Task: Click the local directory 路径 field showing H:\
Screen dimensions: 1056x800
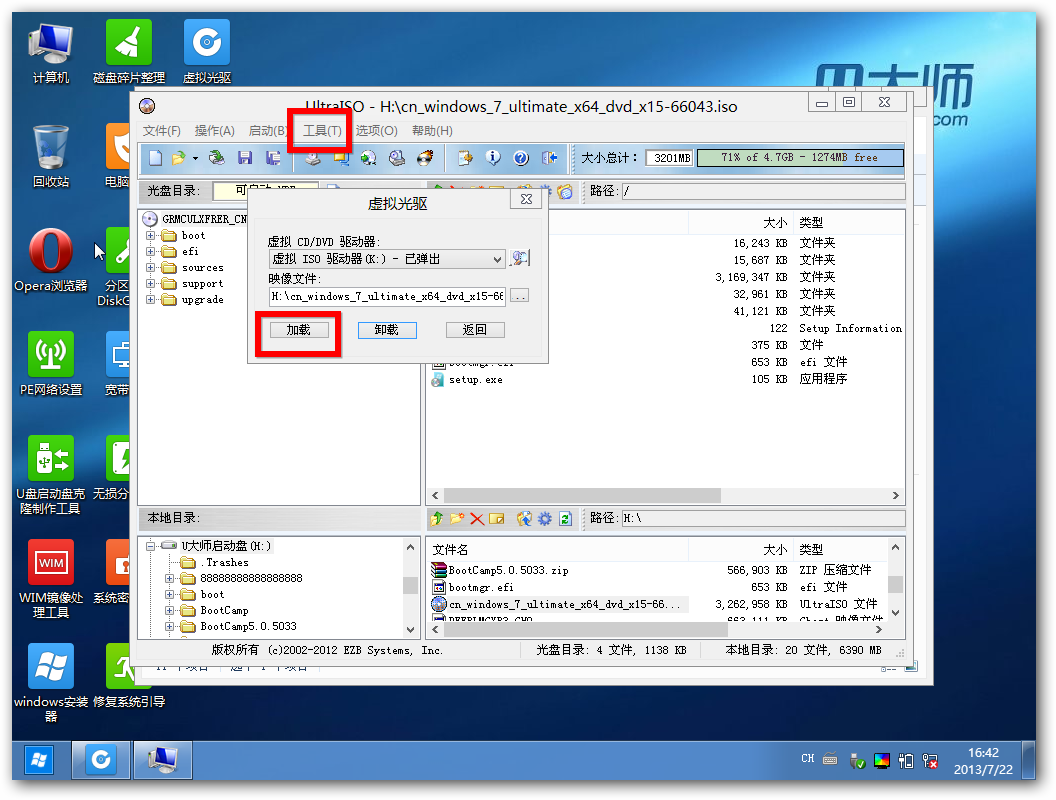Action: 763,519
